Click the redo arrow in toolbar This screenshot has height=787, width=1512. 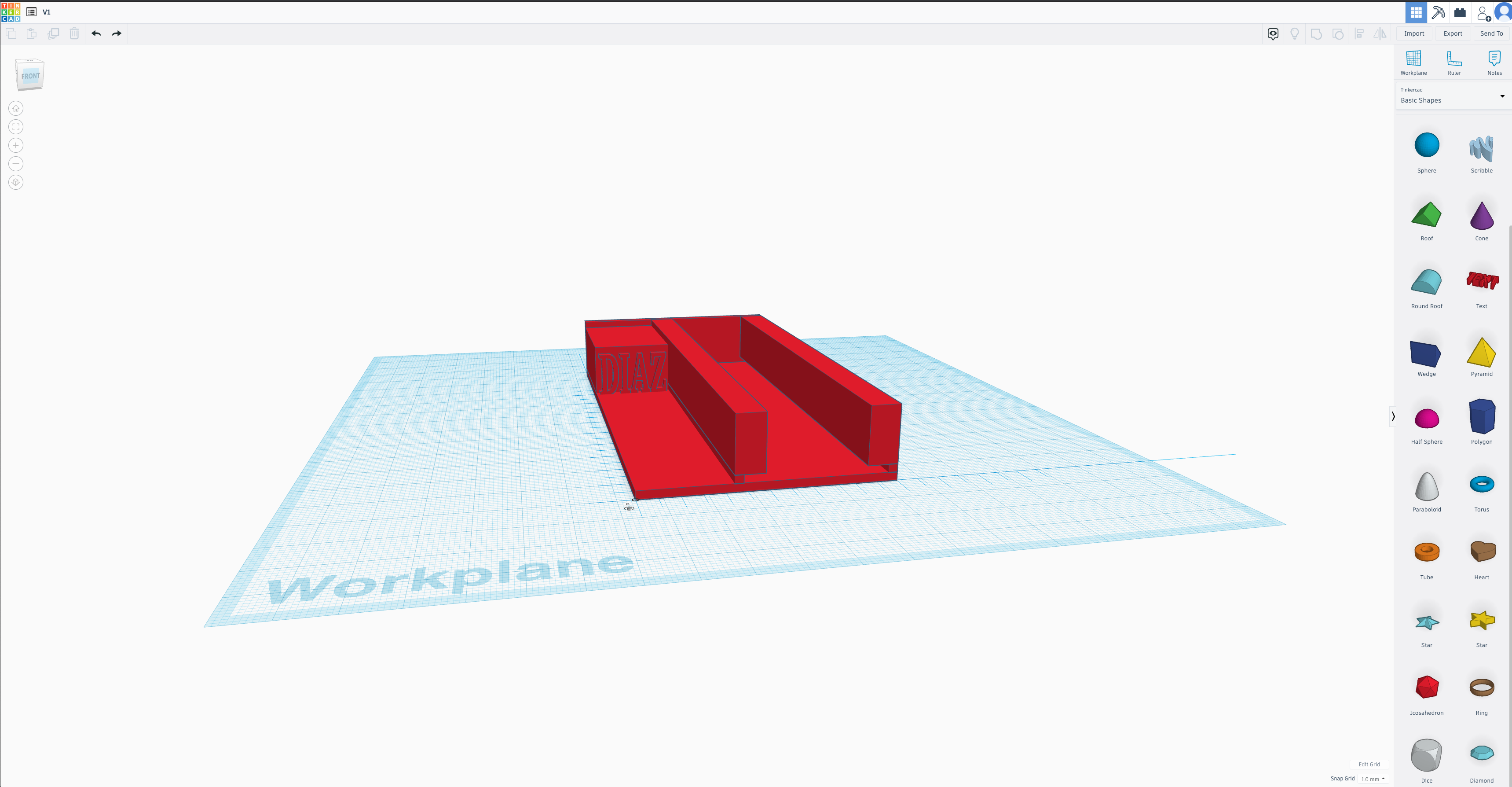[x=117, y=33]
